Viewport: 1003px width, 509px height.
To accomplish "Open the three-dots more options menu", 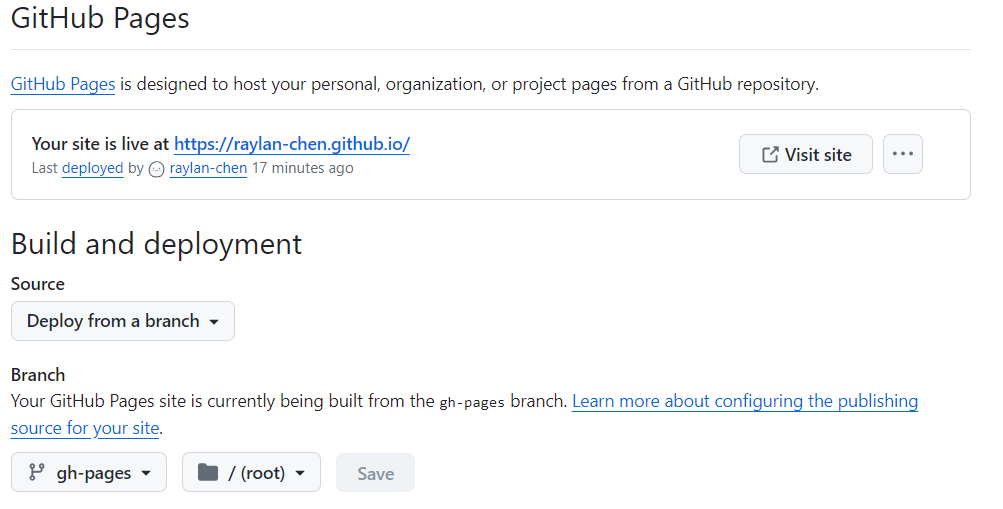I will pyautogui.click(x=903, y=154).
